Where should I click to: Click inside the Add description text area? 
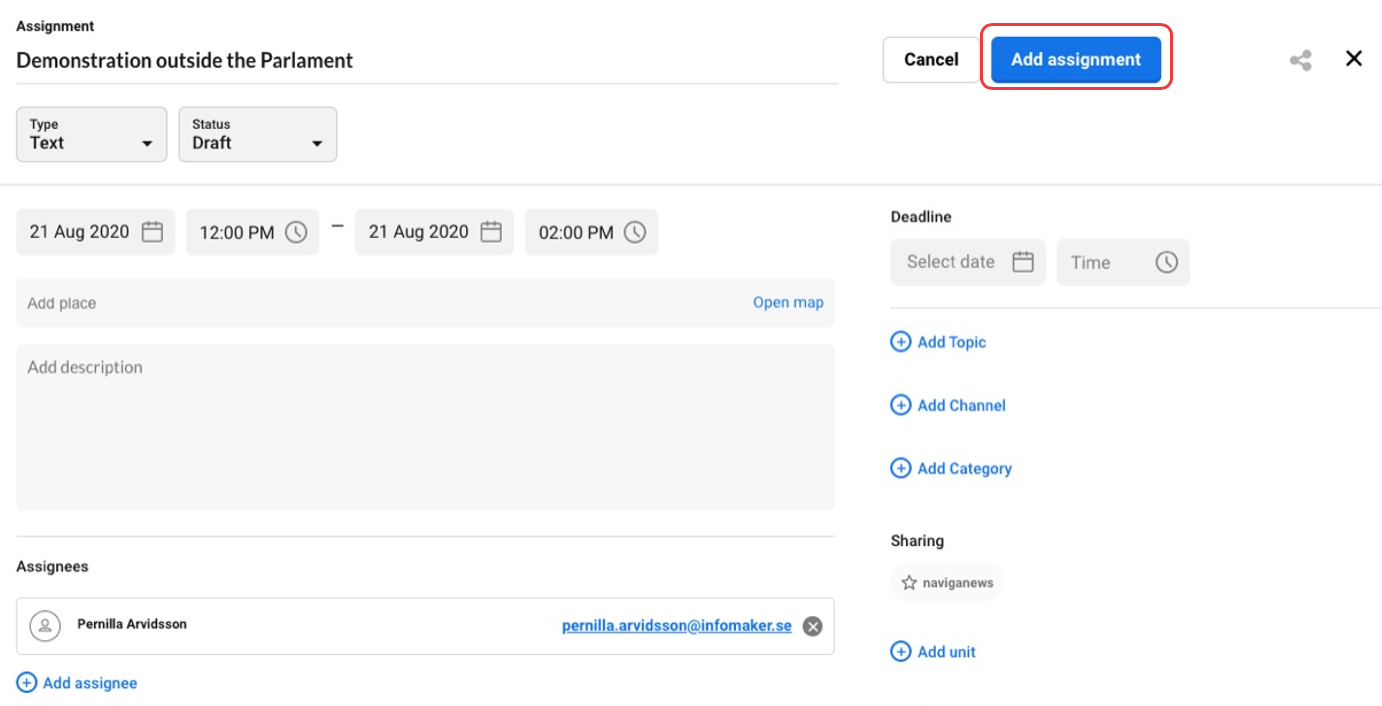pos(425,430)
